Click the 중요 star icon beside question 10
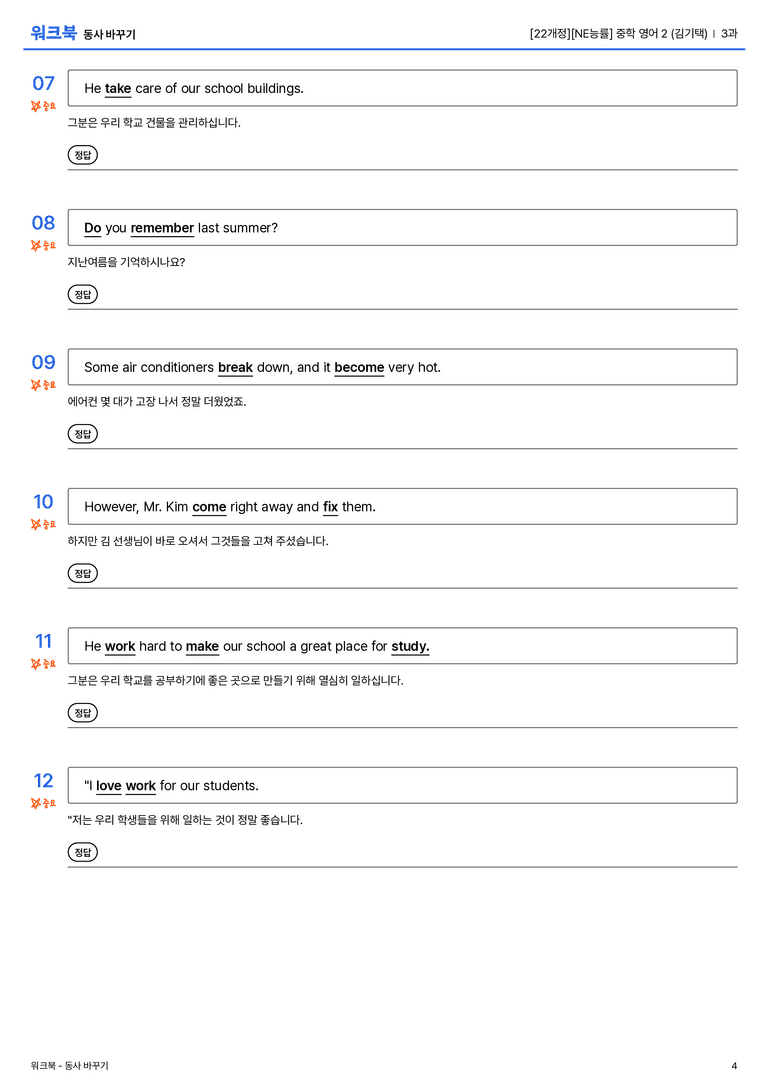 click(36, 524)
